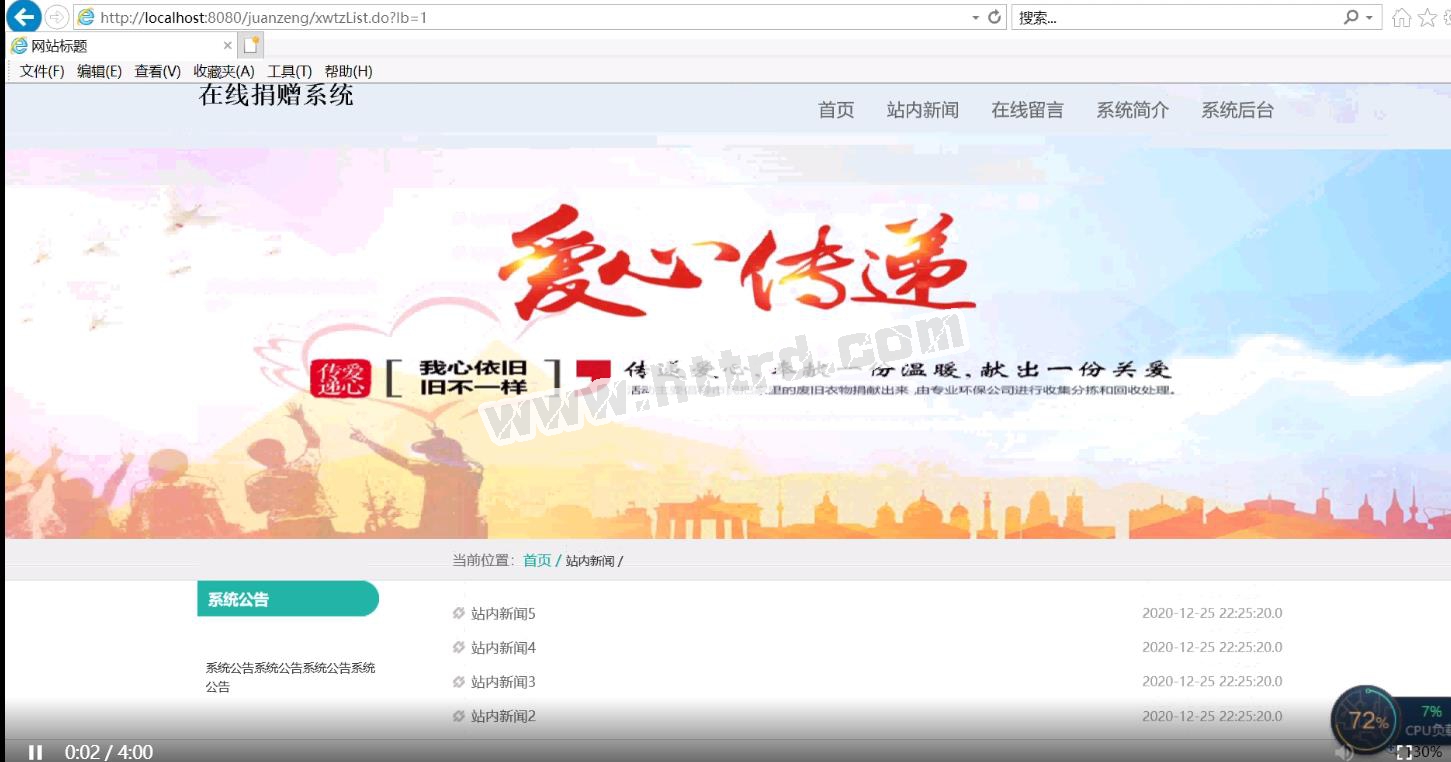Open 在线留言 navigation link

click(1027, 110)
